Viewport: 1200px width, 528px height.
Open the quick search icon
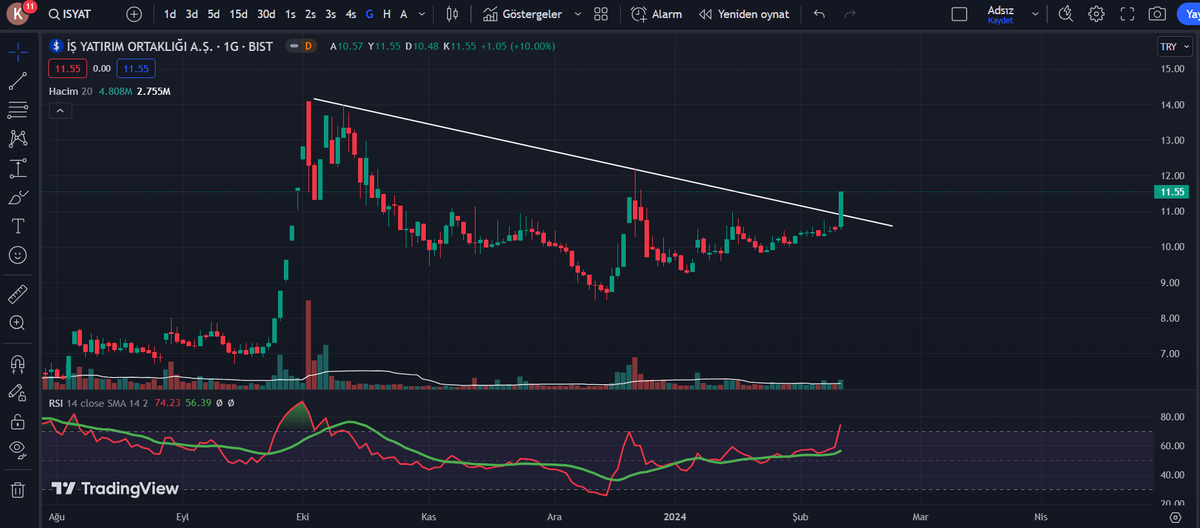[x=1066, y=14]
